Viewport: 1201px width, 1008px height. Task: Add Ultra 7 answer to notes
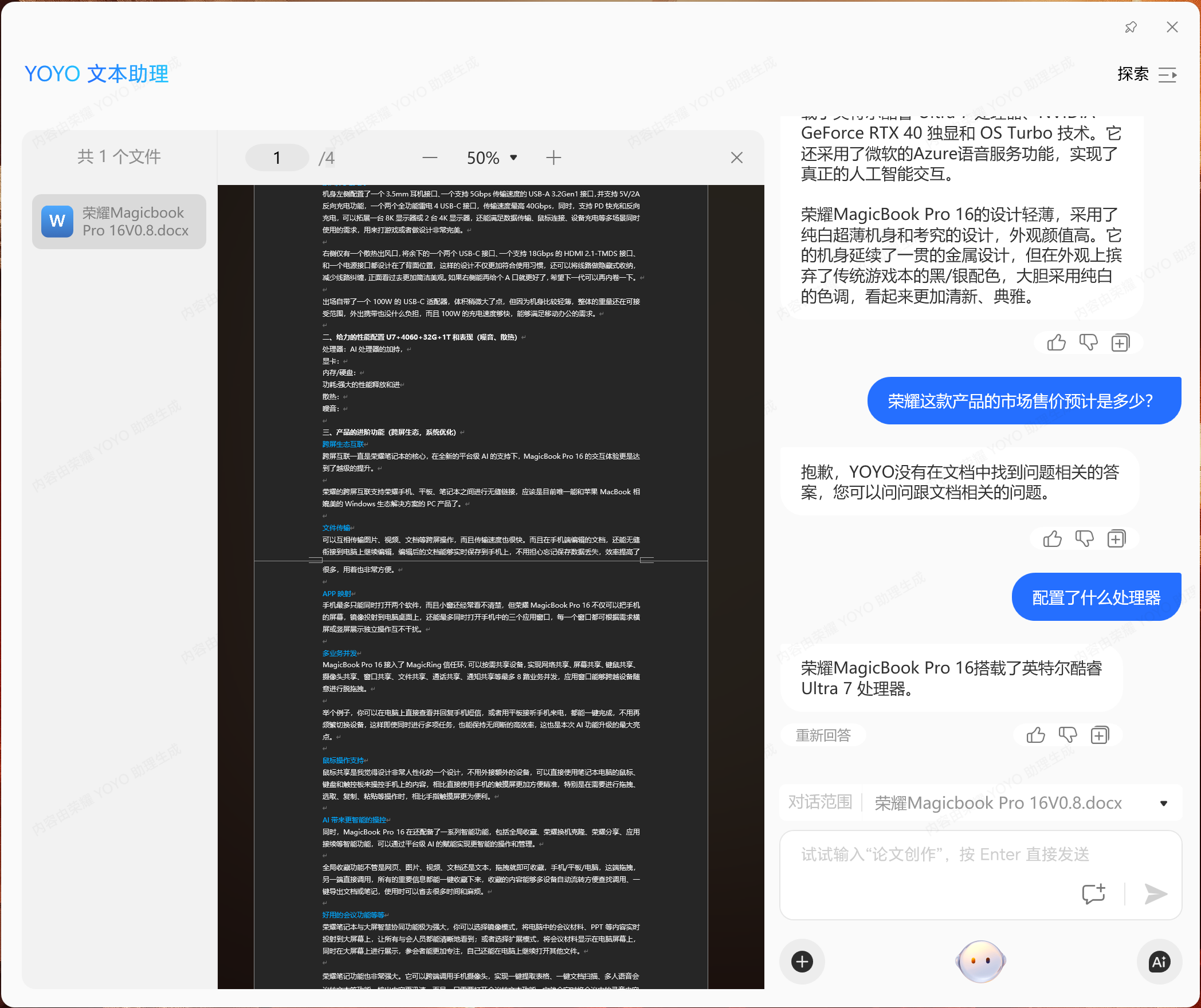click(1100, 735)
